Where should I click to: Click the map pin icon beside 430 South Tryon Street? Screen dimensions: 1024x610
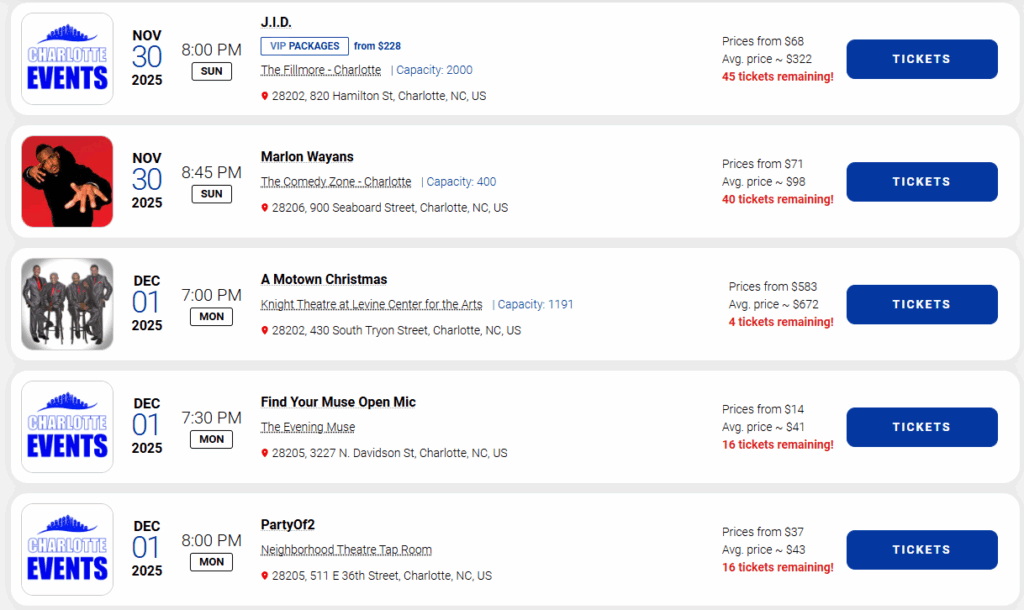(265, 331)
